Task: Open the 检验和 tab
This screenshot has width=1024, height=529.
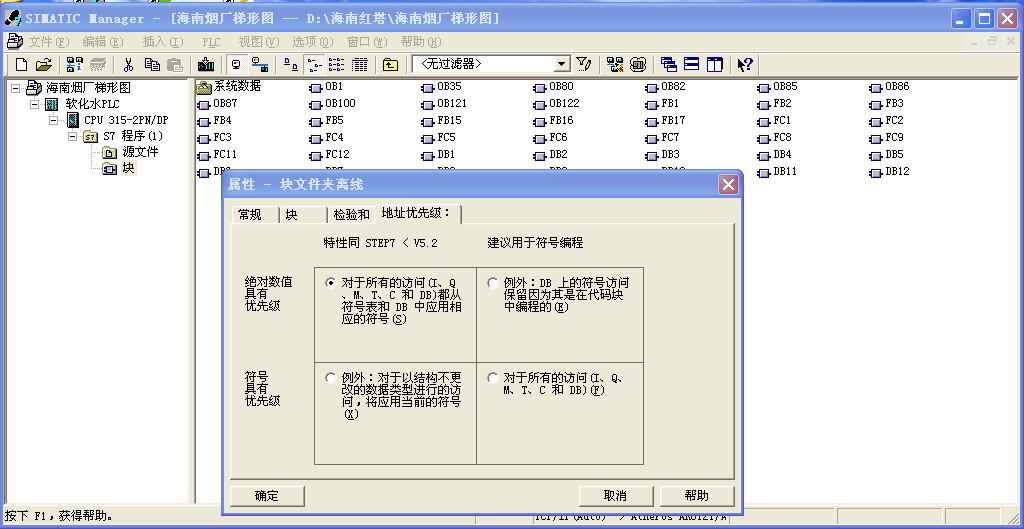Action: (351, 215)
